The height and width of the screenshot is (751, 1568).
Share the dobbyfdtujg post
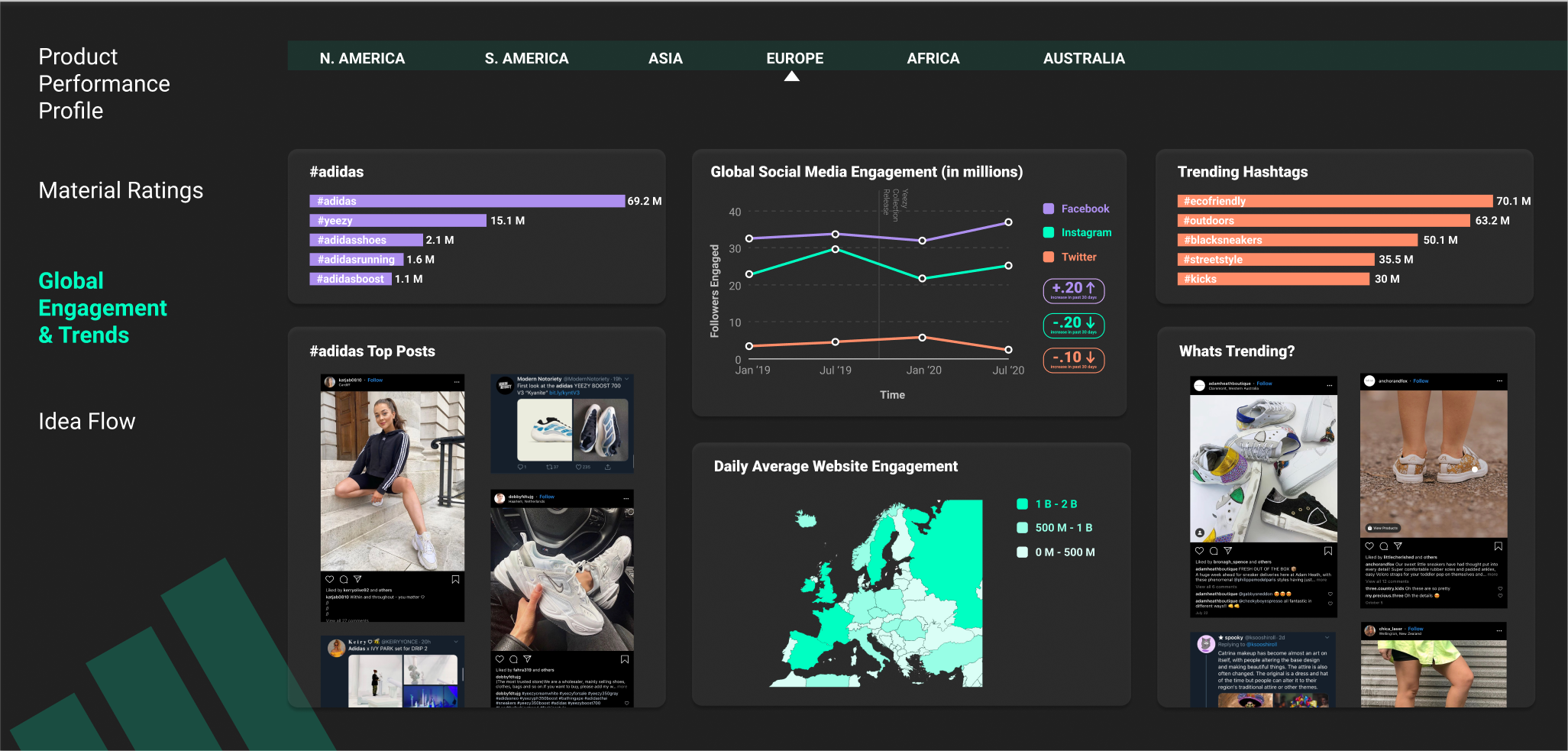tap(527, 659)
